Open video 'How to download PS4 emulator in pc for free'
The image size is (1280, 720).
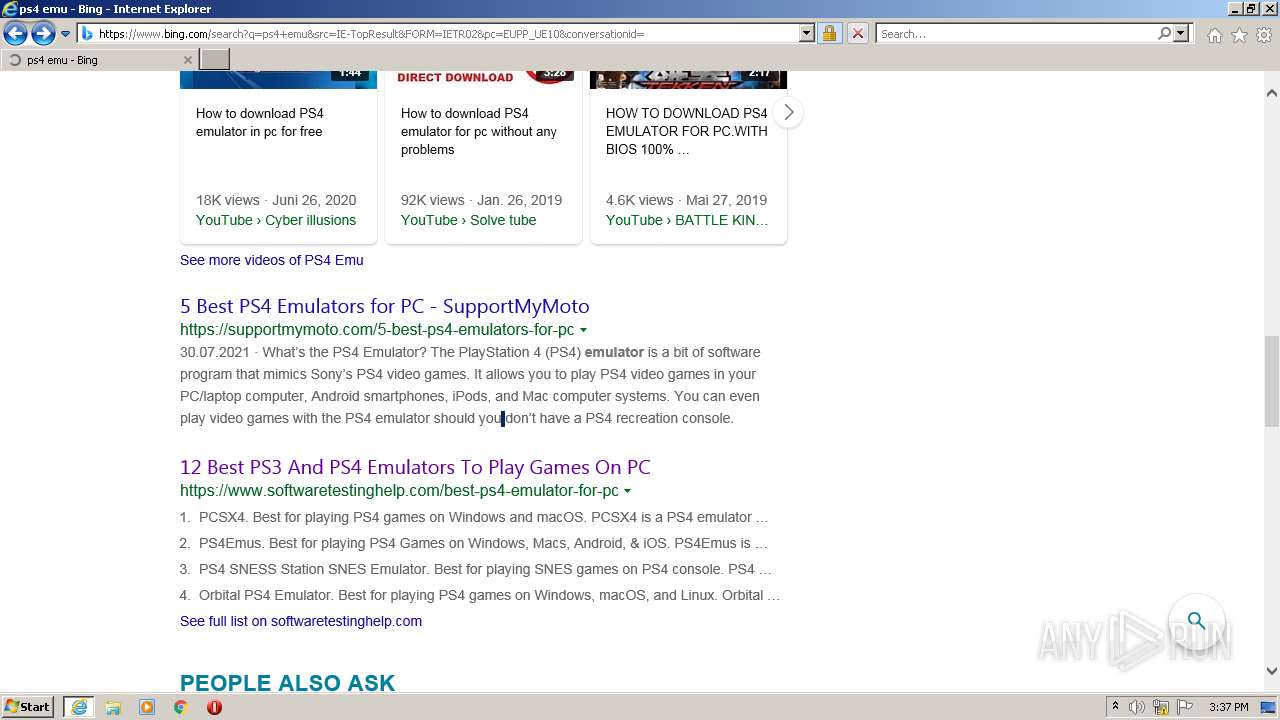[260, 122]
